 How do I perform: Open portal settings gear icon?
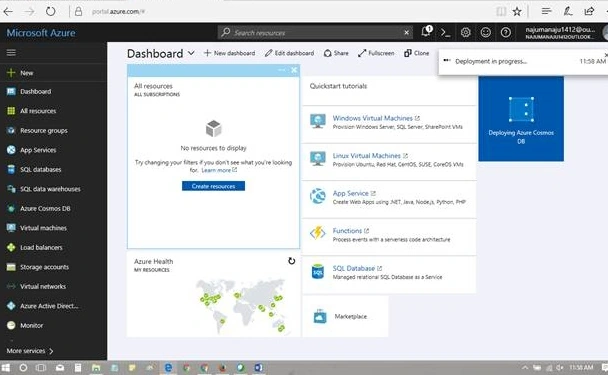pos(466,33)
